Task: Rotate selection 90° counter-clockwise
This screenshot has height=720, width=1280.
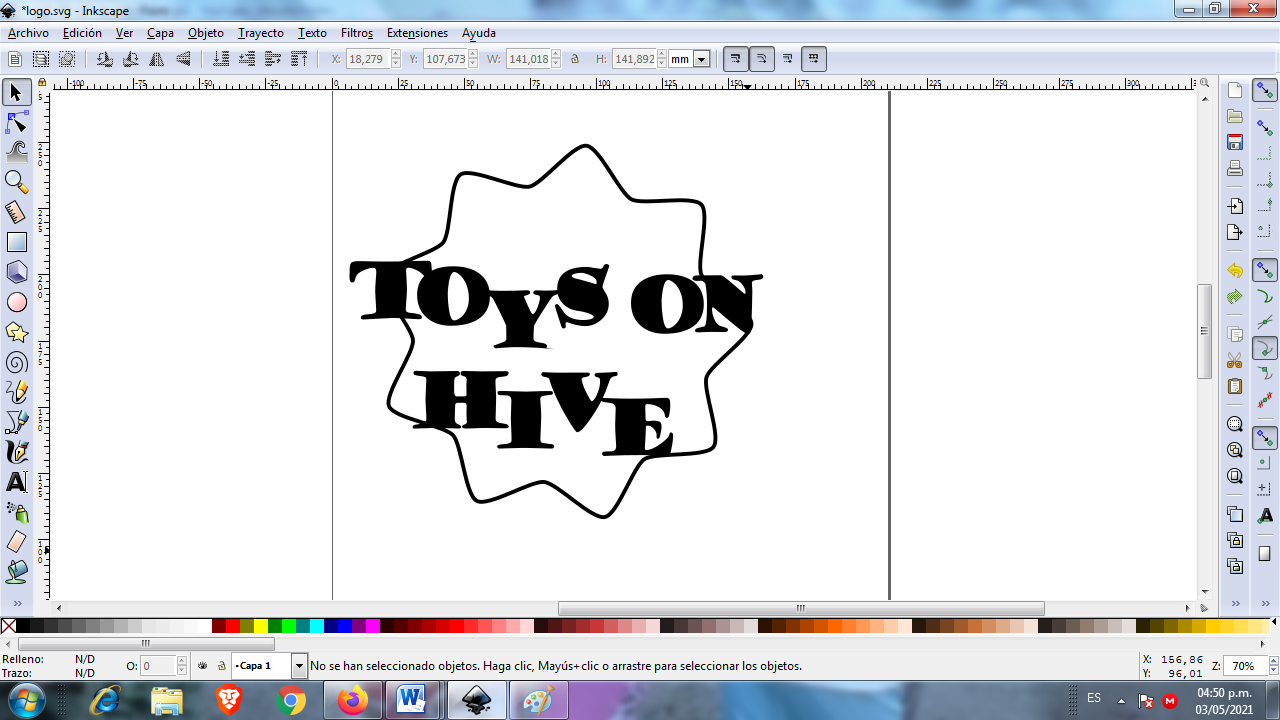Action: click(104, 59)
